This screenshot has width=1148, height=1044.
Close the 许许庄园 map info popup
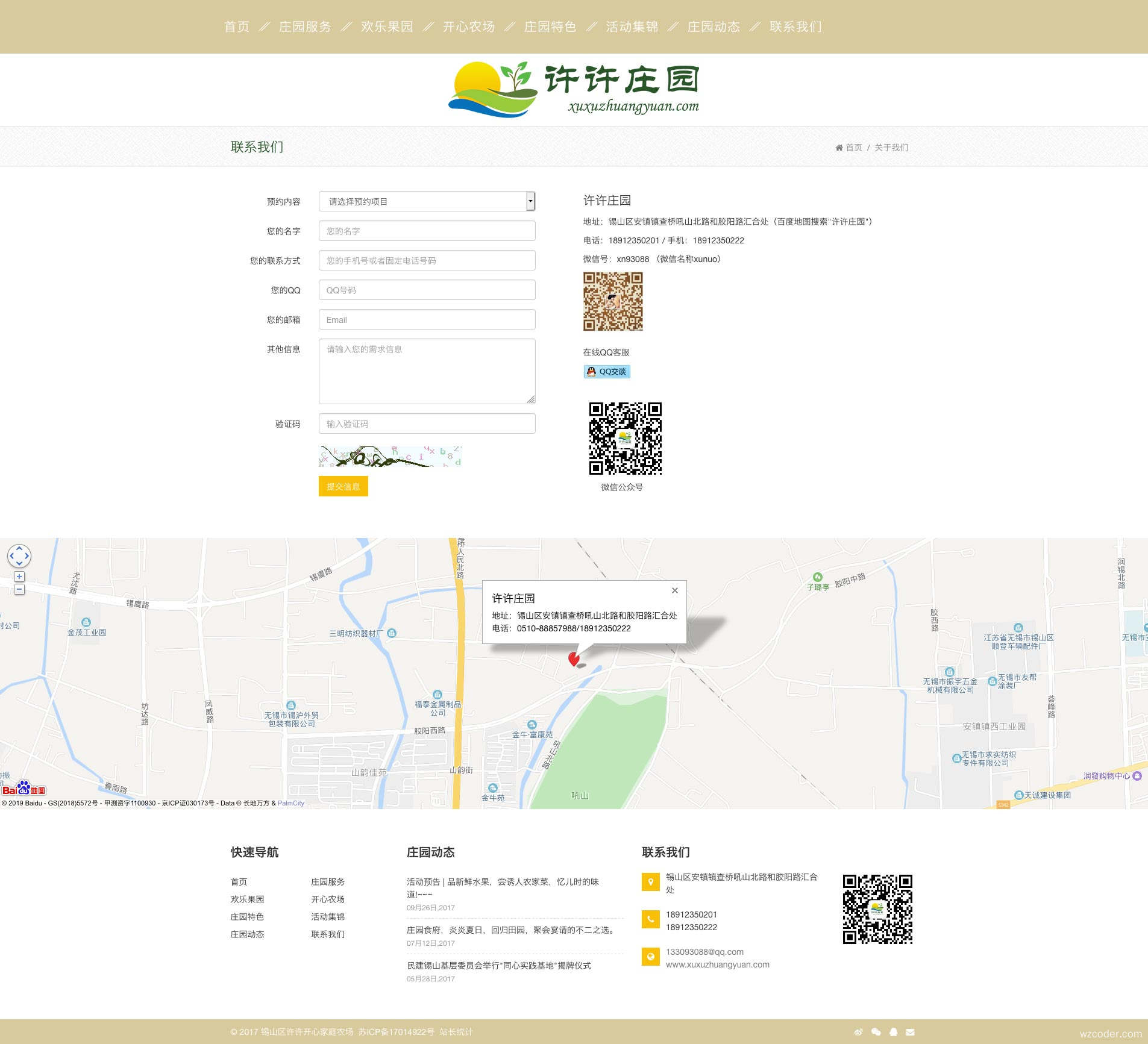(x=675, y=590)
